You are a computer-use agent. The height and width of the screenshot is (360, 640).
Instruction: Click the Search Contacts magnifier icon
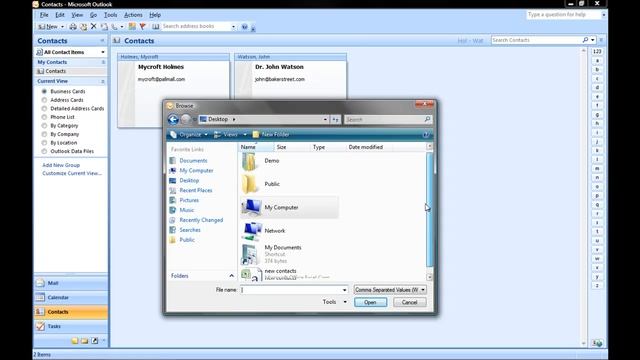point(585,40)
